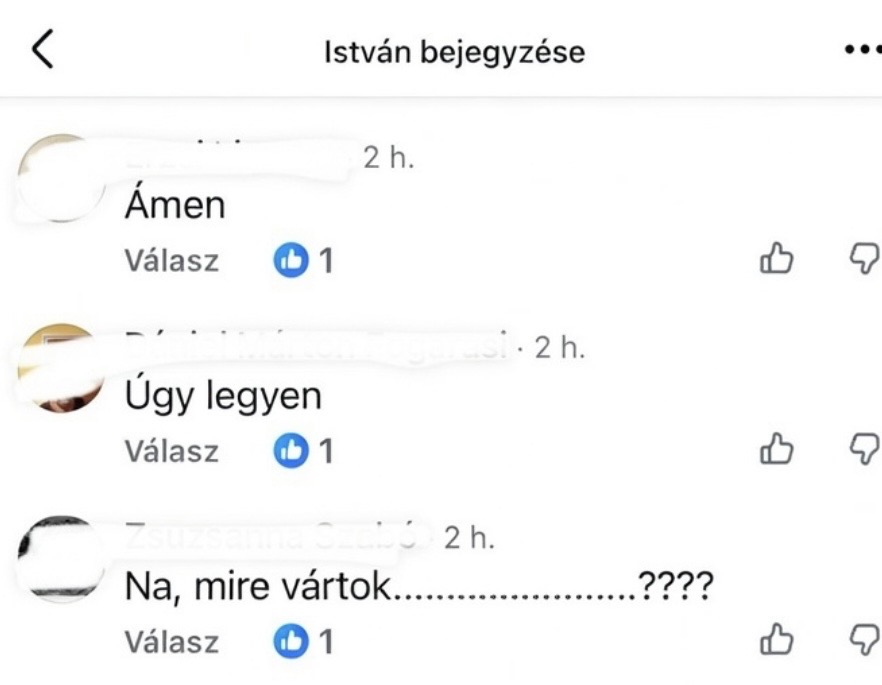Reply to the "Ámen" comment via Válasz

(x=171, y=261)
